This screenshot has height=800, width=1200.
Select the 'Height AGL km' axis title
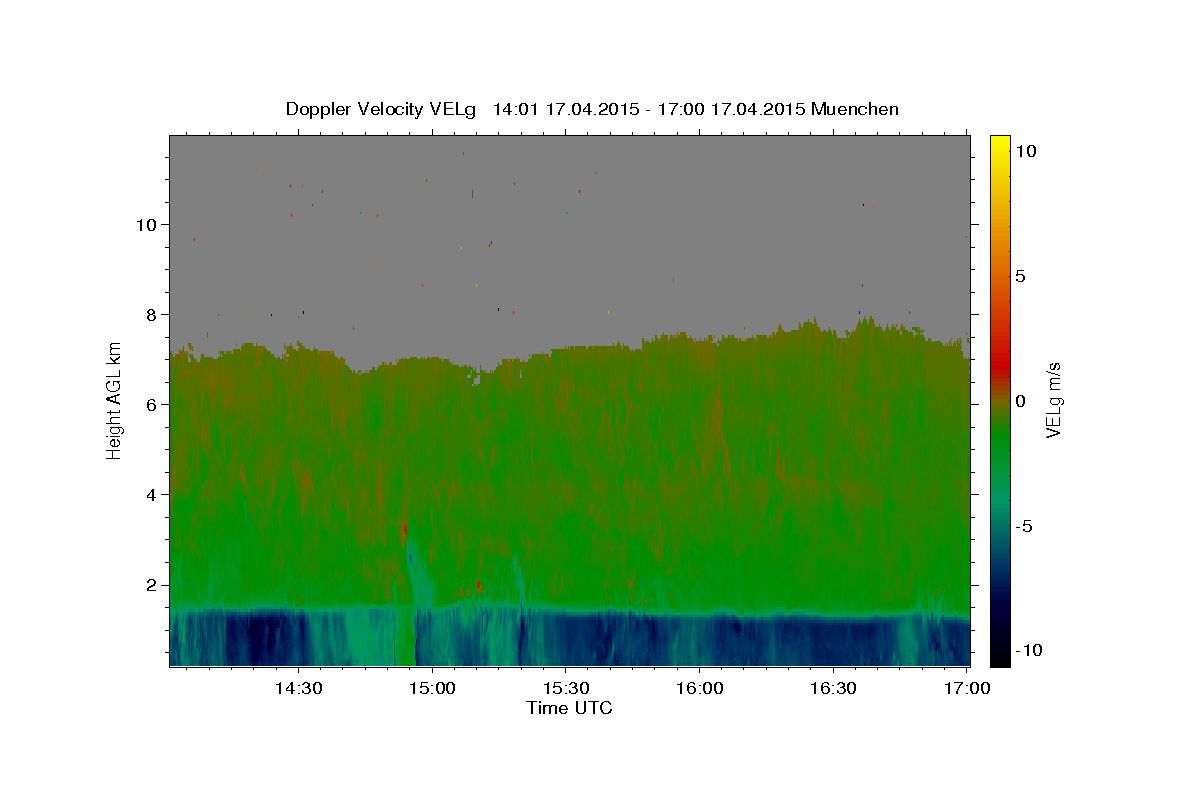115,400
